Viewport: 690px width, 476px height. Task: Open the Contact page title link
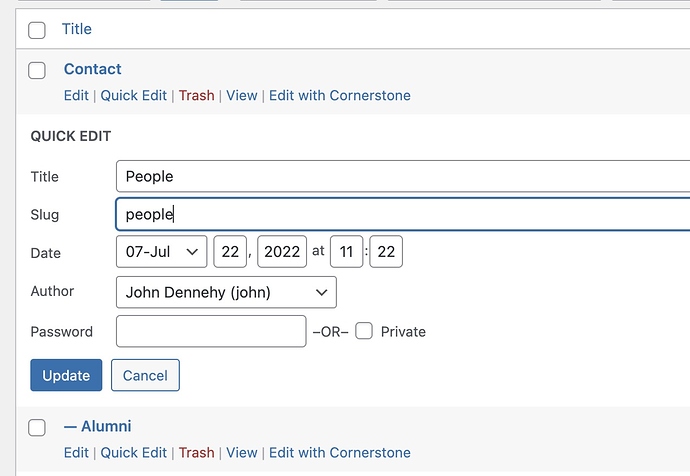point(92,69)
